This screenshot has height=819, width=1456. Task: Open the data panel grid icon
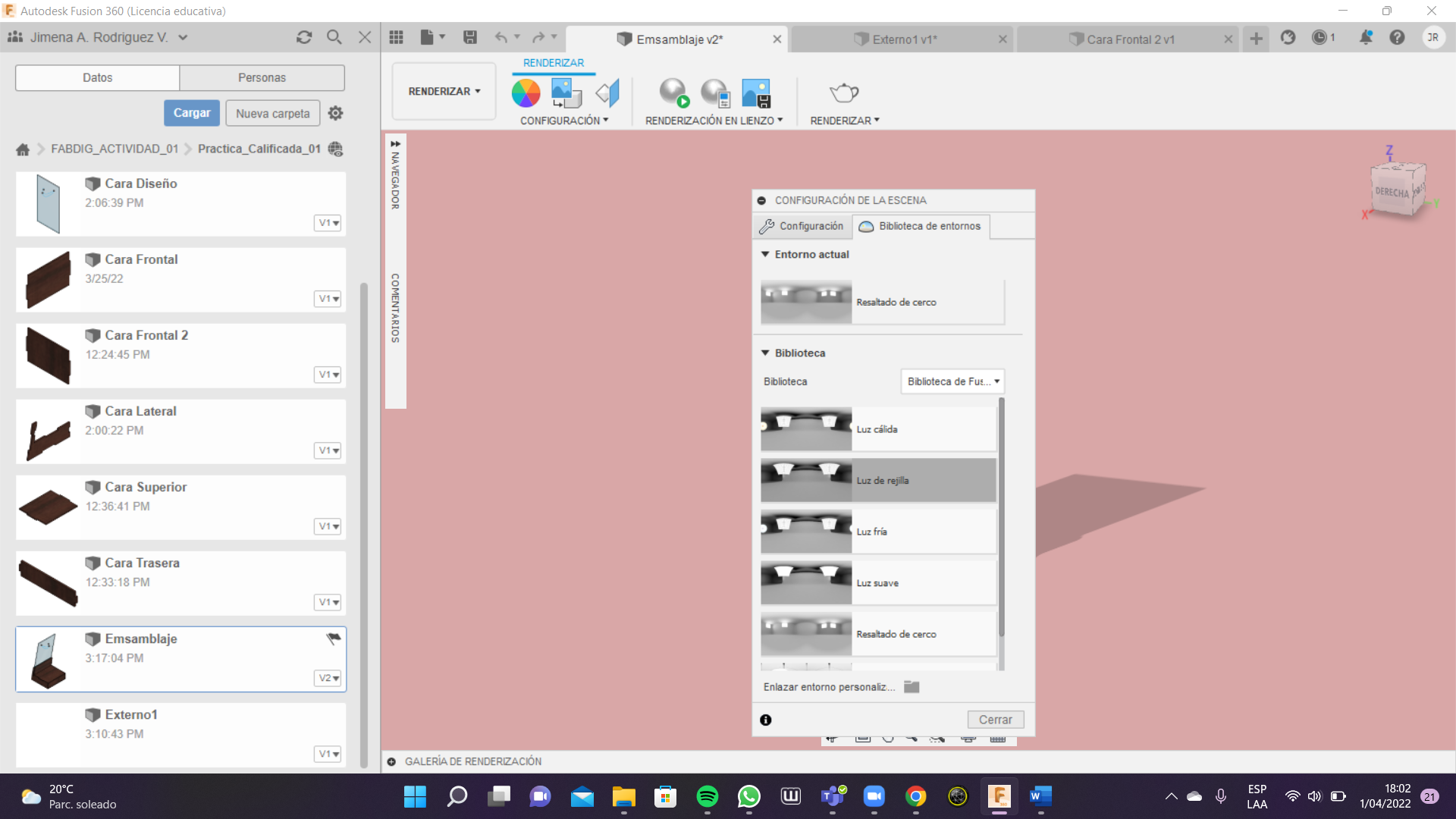pyautogui.click(x=396, y=37)
